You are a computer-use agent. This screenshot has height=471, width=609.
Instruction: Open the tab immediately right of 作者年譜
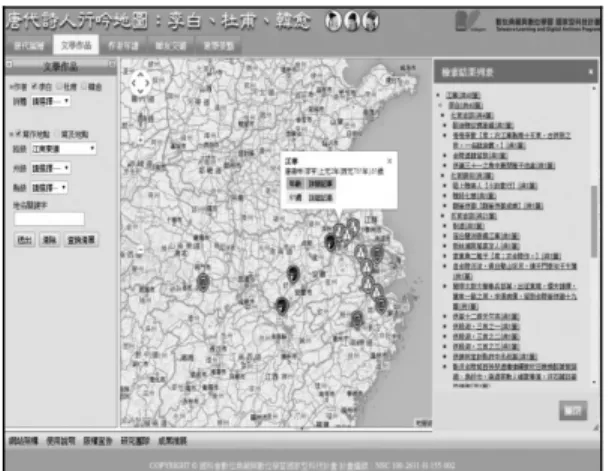(x=171, y=46)
